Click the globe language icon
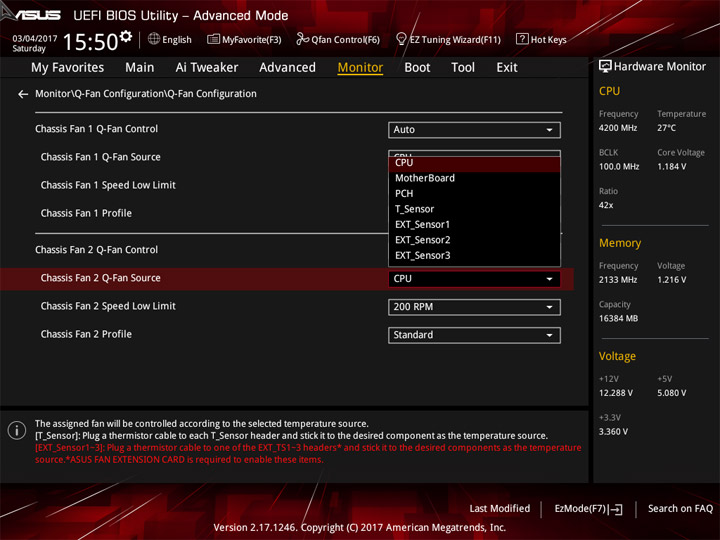 point(154,39)
